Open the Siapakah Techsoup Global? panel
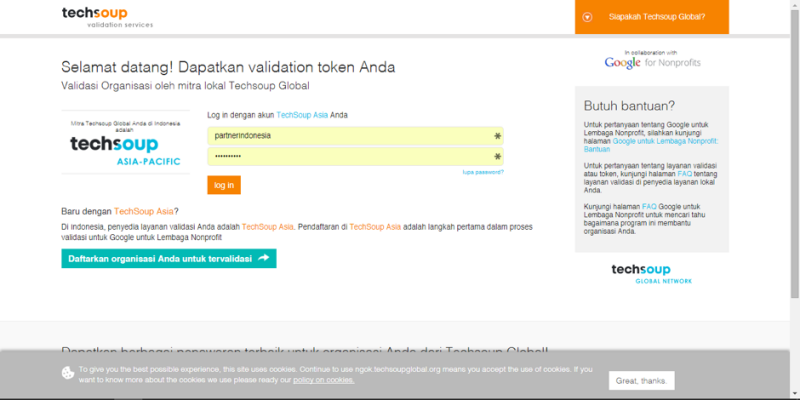This screenshot has height=400, width=800. tap(652, 17)
